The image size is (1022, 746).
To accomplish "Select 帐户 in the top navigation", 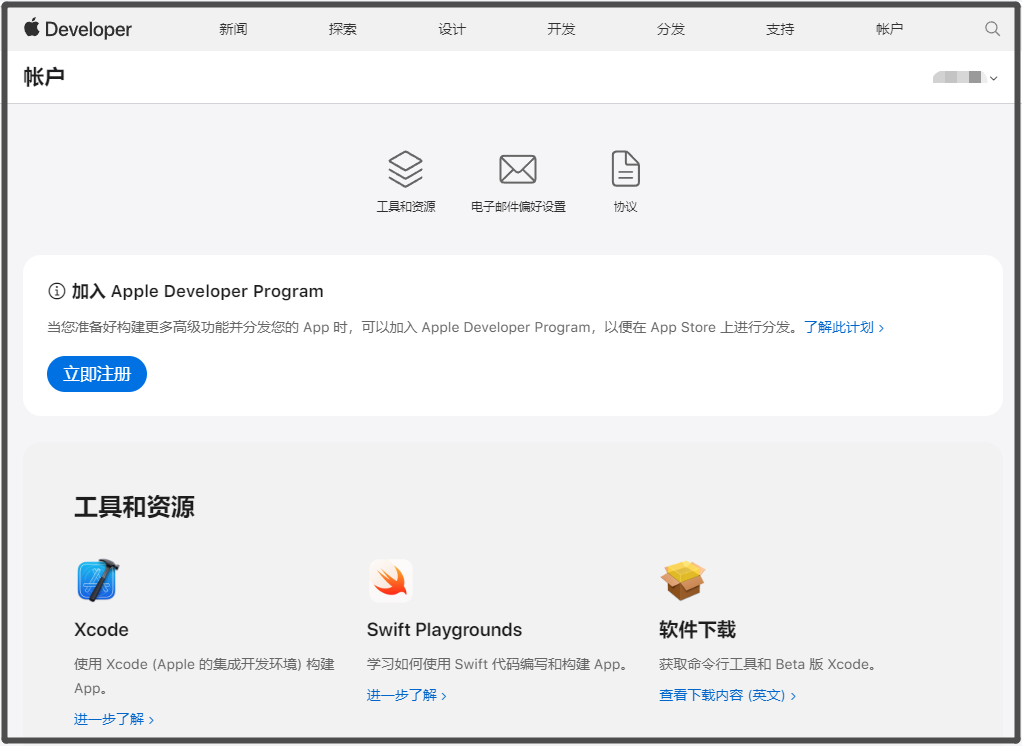I will pos(889,29).
